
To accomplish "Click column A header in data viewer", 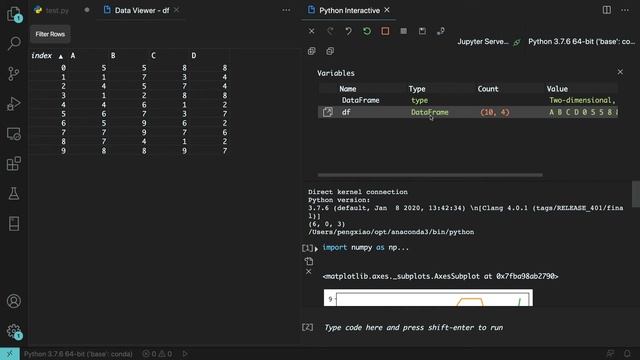I will click(x=73, y=56).
